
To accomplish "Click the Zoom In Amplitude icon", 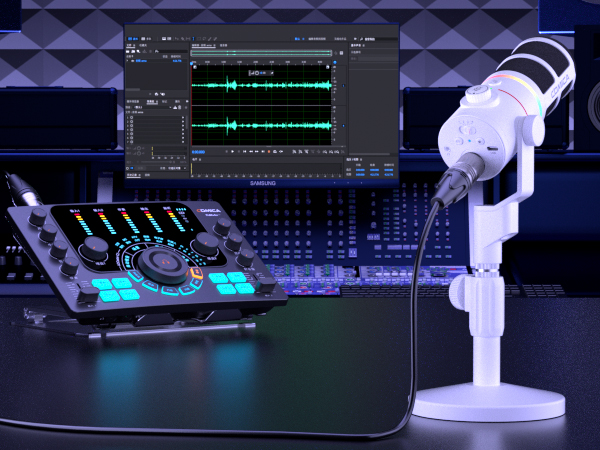I will pos(294,152).
